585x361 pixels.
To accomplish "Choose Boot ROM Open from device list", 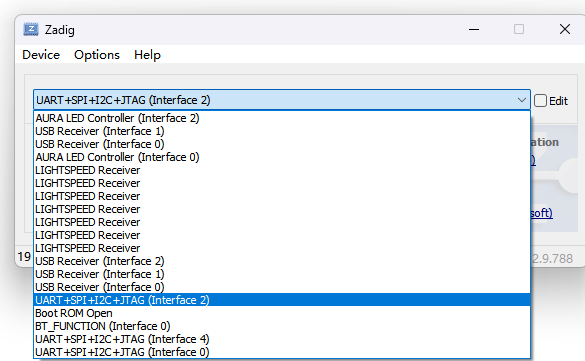I will 282,313.
